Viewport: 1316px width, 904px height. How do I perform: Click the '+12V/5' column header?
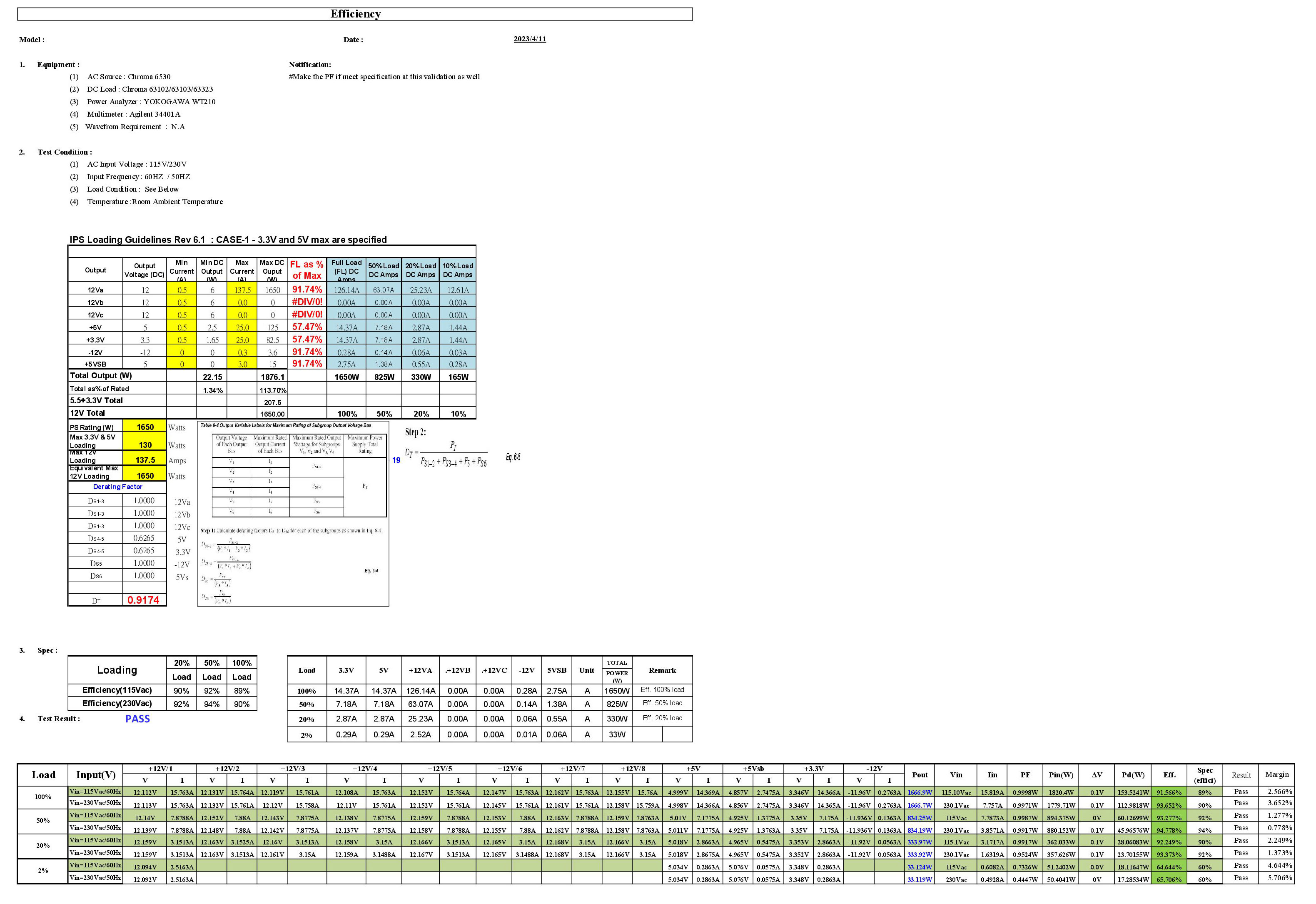pos(439,769)
